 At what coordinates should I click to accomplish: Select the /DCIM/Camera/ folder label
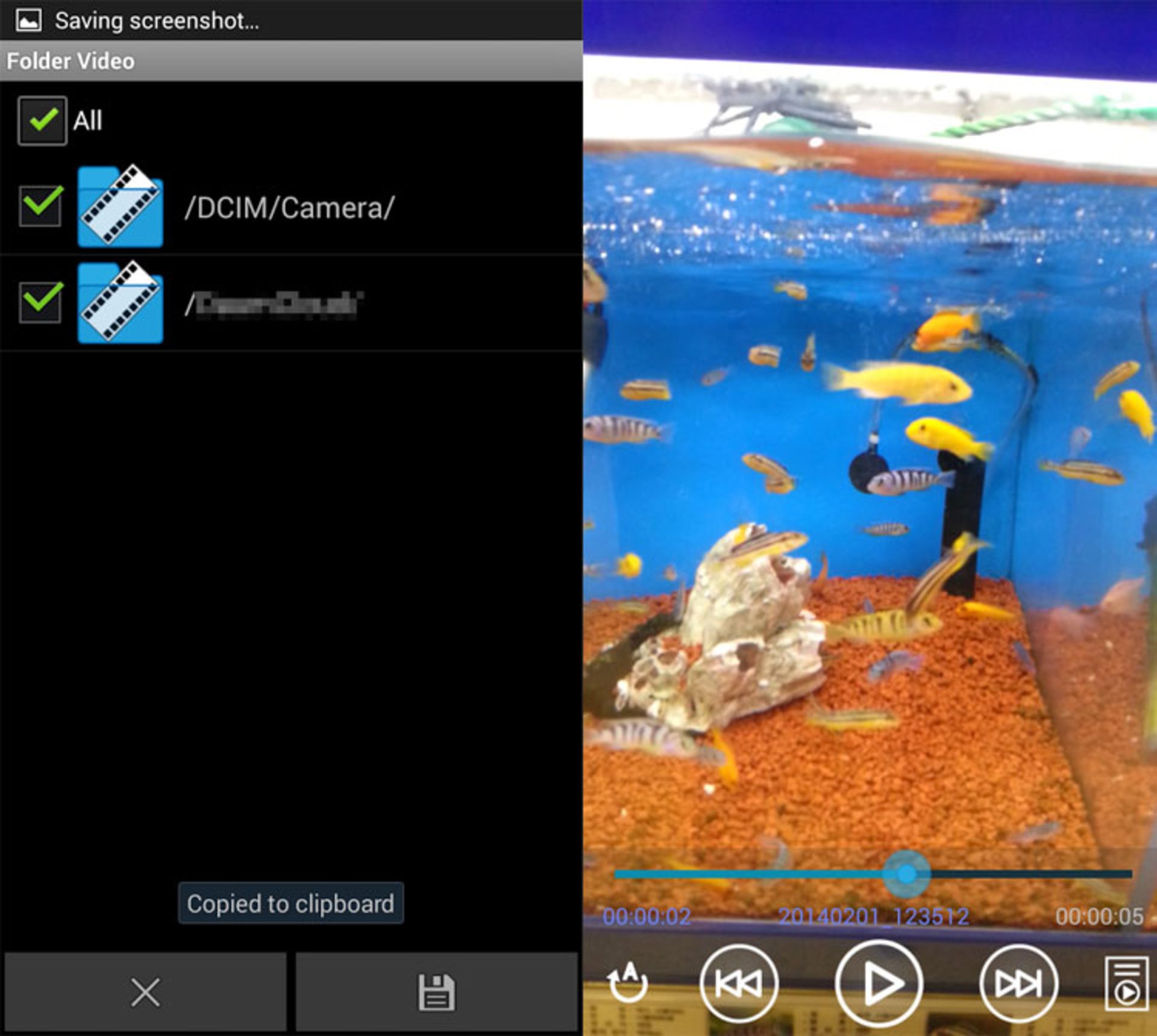(290, 208)
